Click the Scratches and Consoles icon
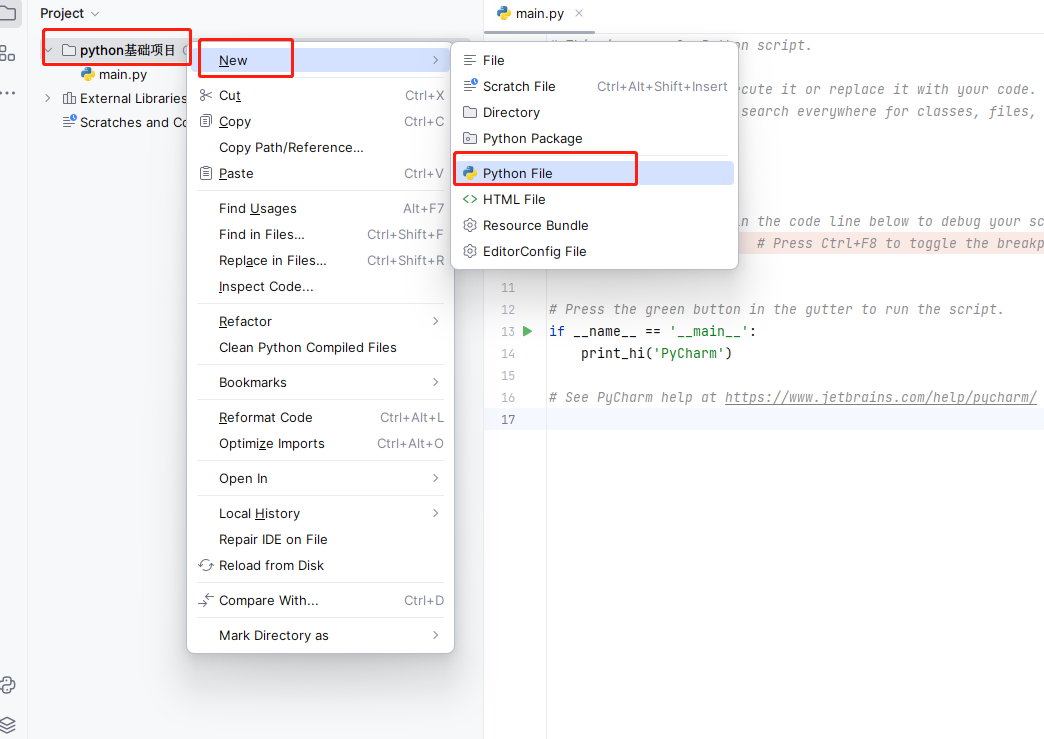The width and height of the screenshot is (1044, 739). pos(69,121)
